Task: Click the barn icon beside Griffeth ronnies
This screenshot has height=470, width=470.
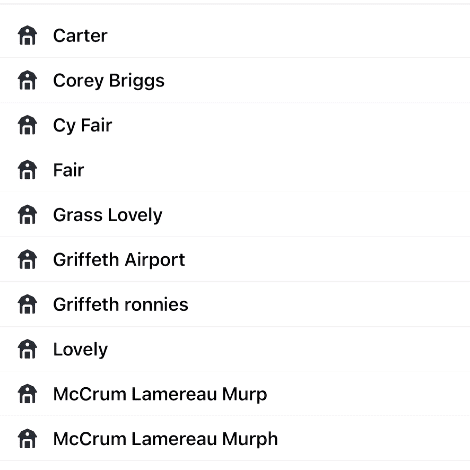Action: click(27, 304)
